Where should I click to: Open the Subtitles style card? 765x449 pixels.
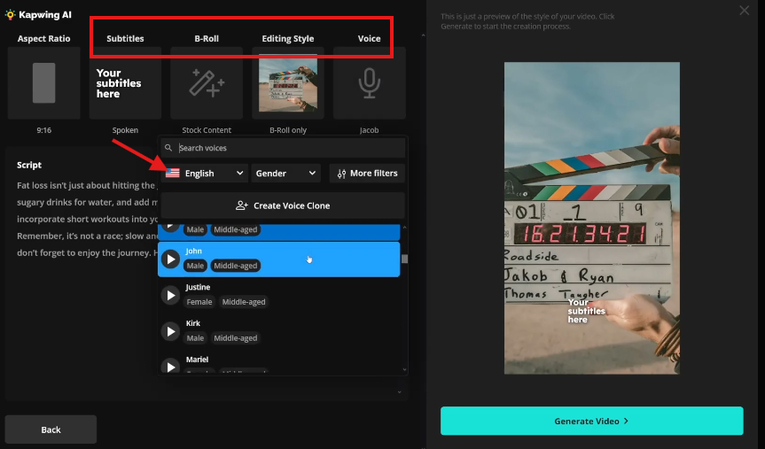click(x=125, y=83)
